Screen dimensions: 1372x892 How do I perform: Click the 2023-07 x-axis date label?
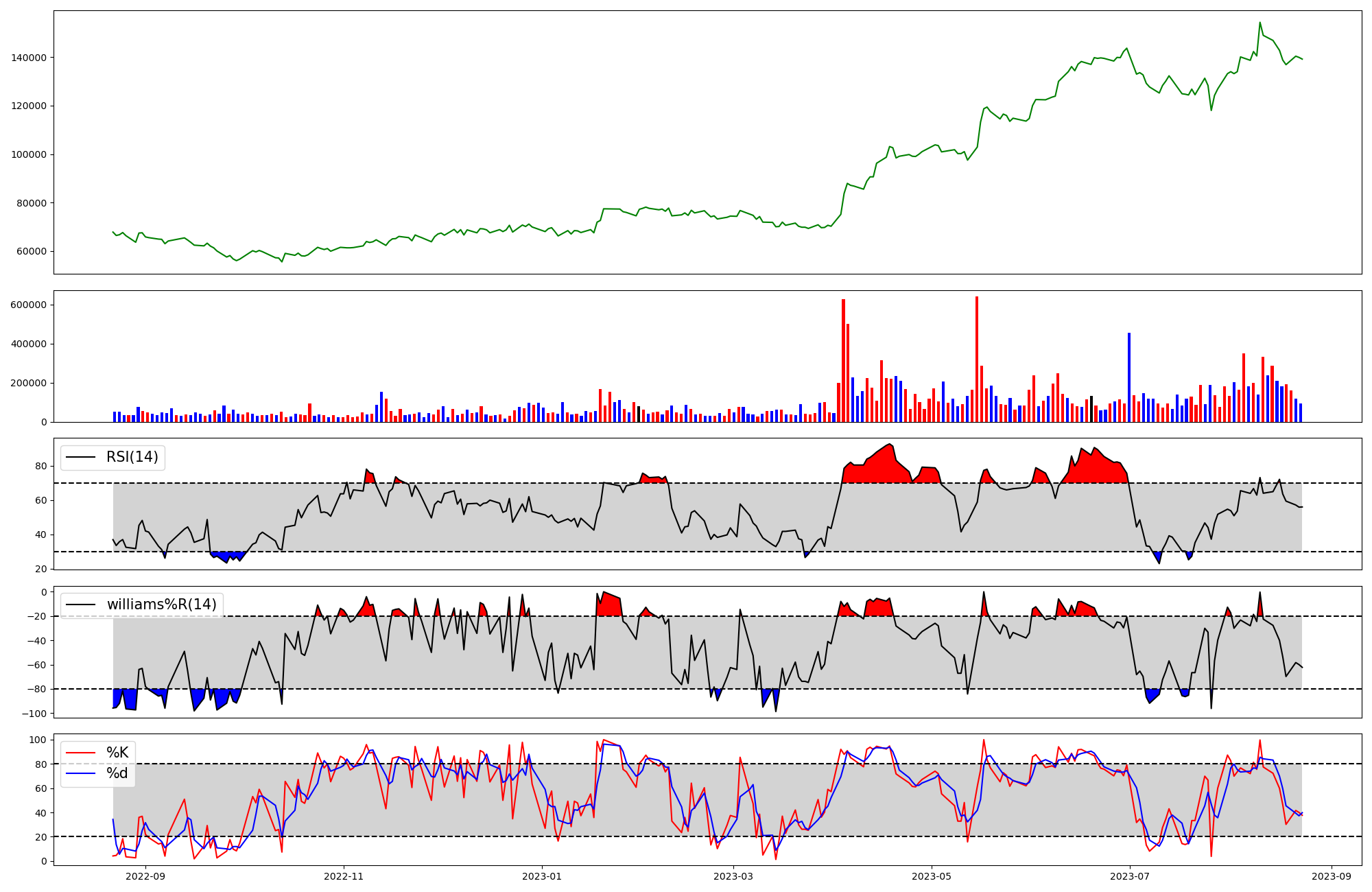(x=1130, y=876)
